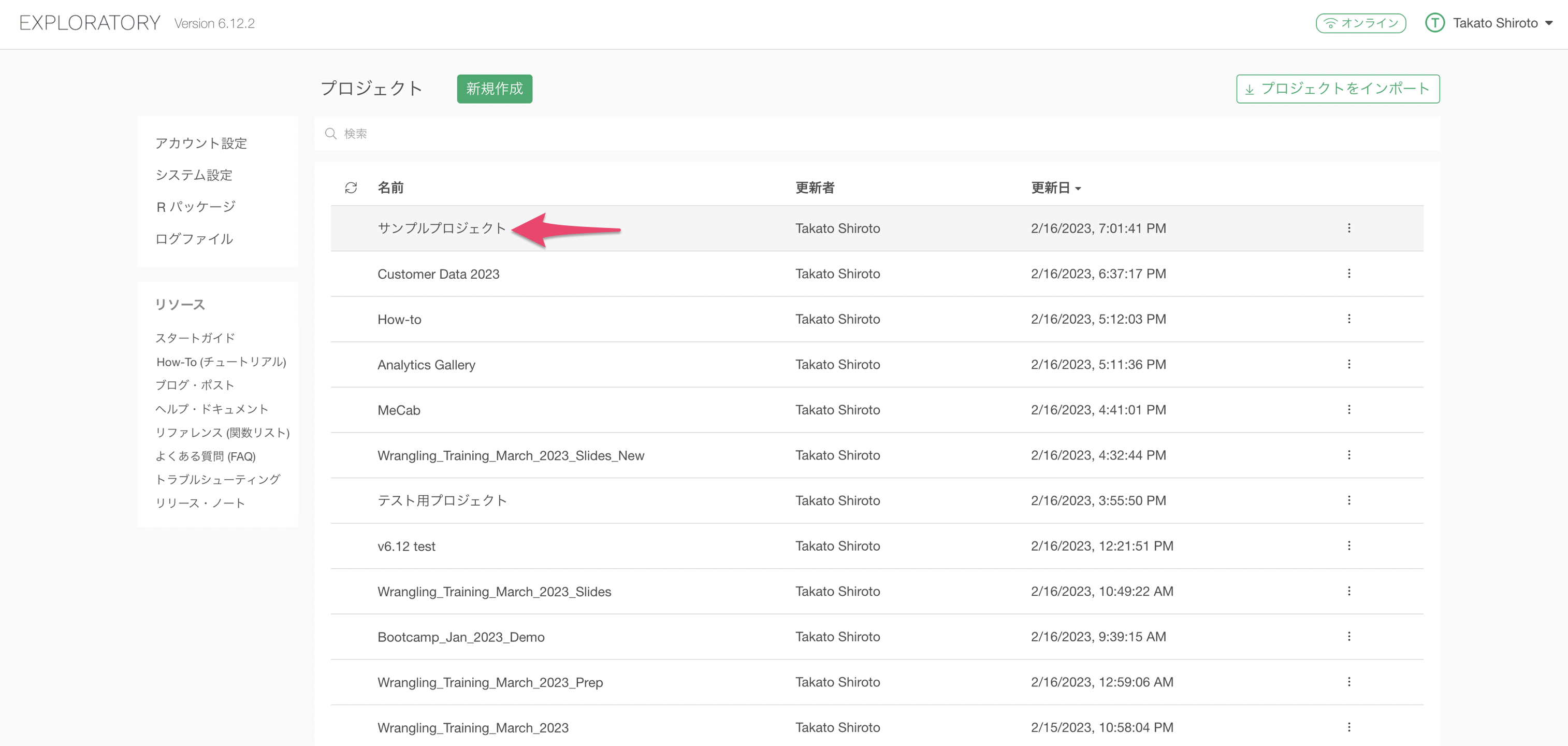1568x746 pixels.
Task: Open リリース・ノート link
Action: (x=200, y=503)
